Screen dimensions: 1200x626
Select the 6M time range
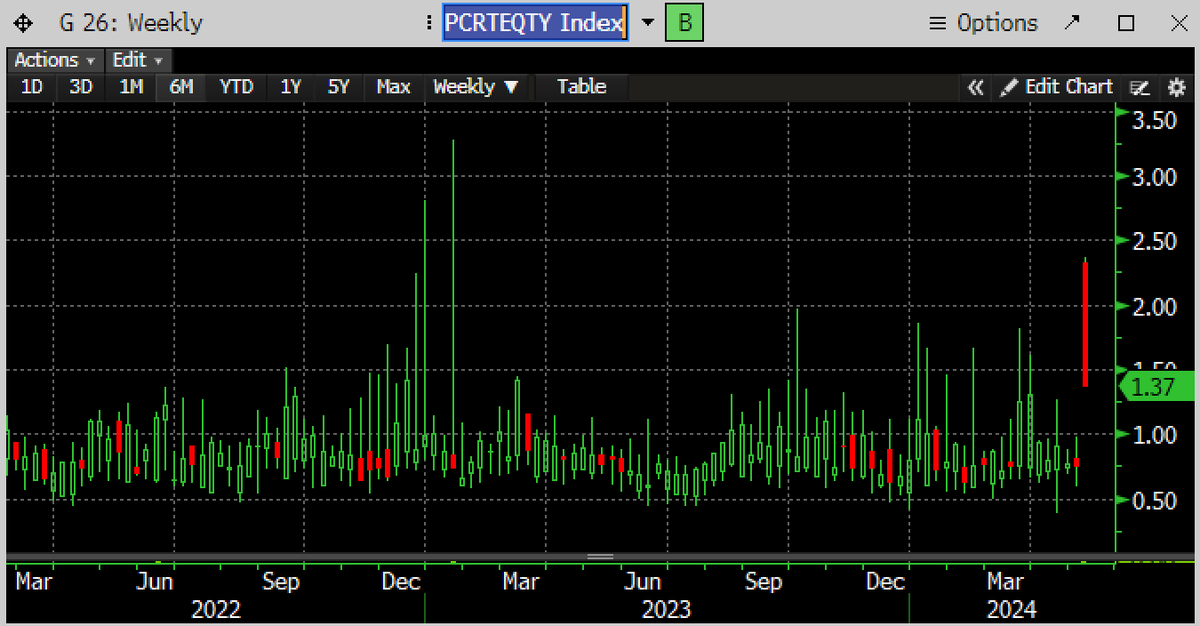(x=181, y=87)
